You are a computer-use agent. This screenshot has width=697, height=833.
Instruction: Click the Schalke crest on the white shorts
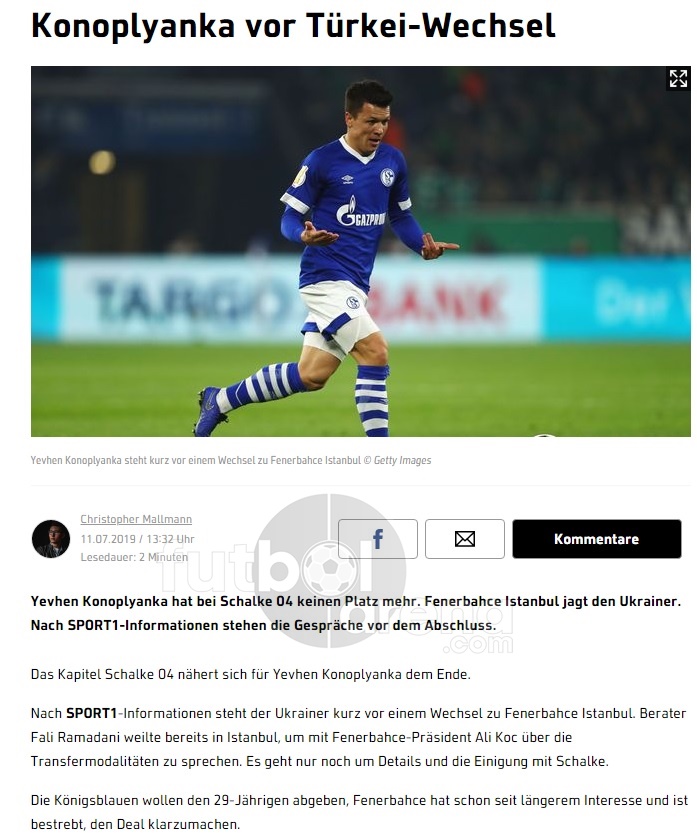click(x=353, y=303)
